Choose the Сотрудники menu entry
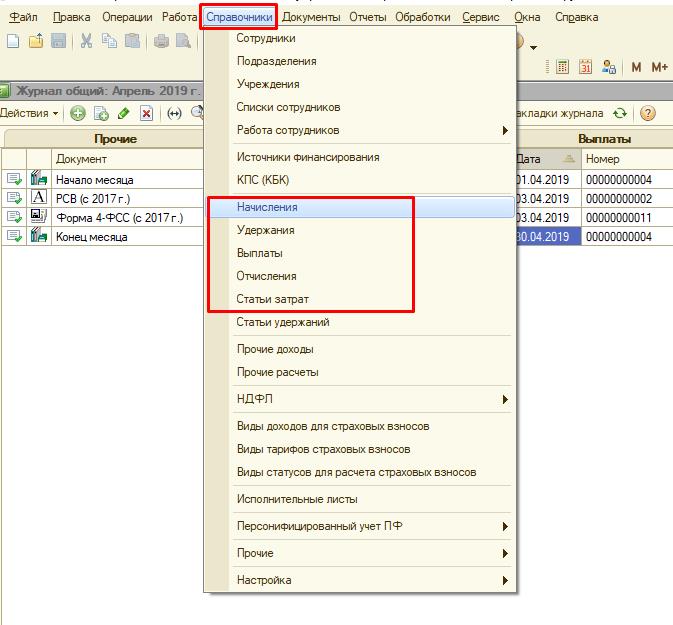Screen dimensions: 673x625 coord(265,38)
